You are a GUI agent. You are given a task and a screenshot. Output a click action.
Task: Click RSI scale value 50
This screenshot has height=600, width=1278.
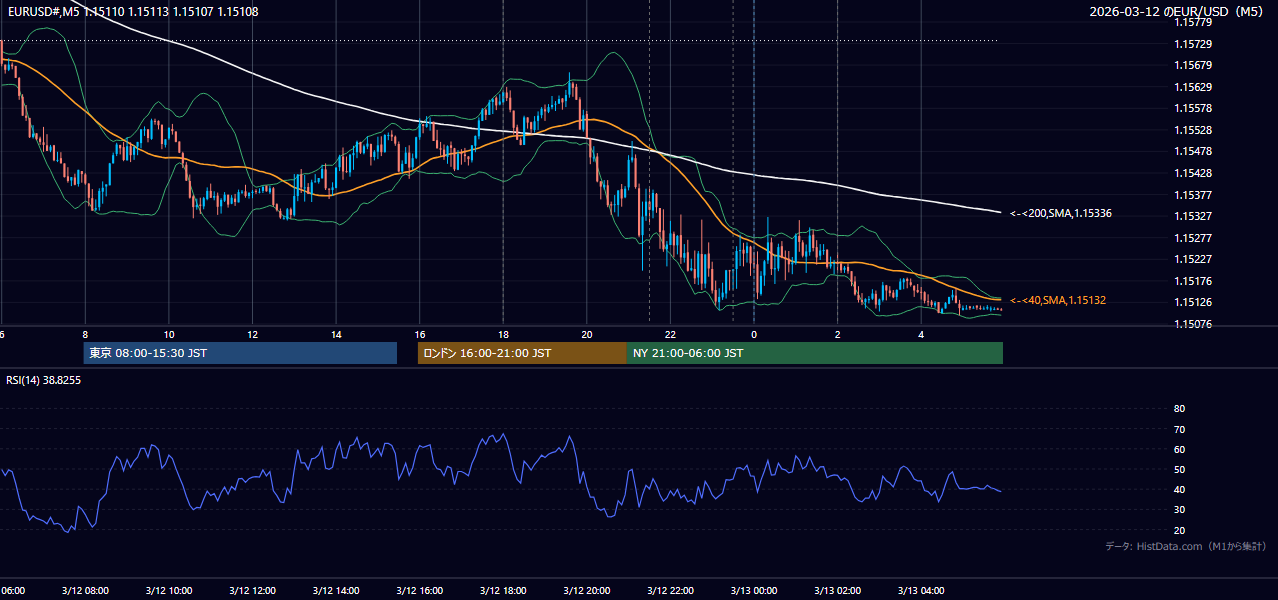tap(1179, 470)
